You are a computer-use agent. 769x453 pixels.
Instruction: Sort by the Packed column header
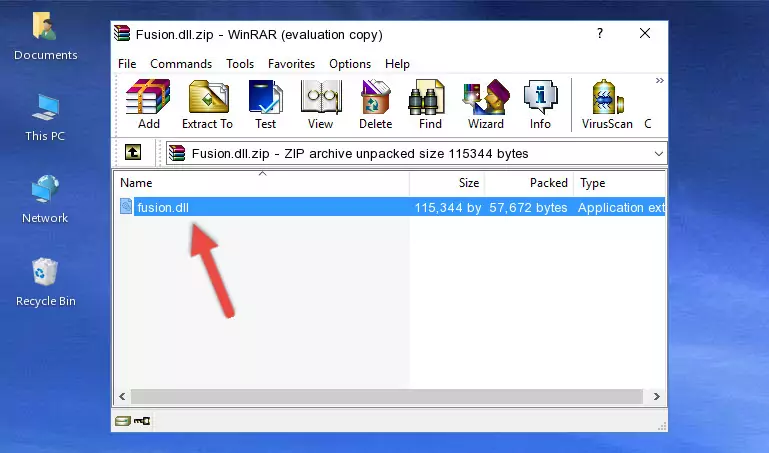529,183
